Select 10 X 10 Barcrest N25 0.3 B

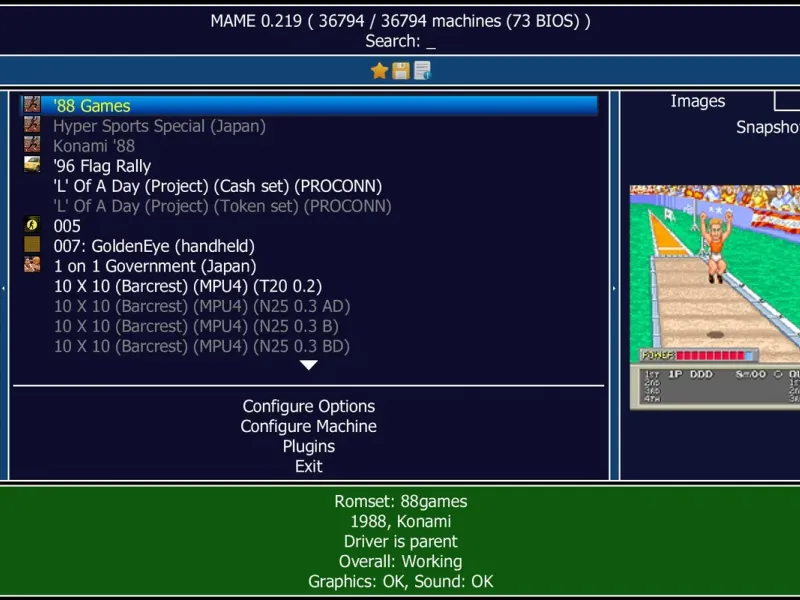[x=196, y=326]
